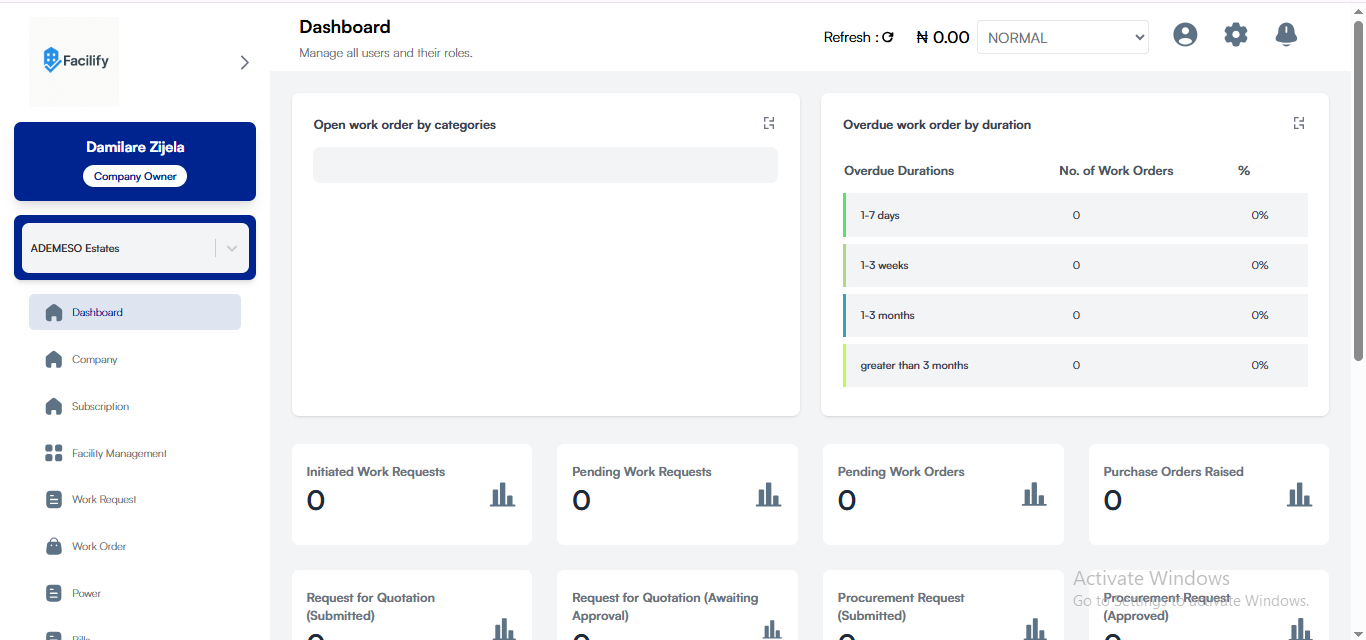Expand the Overdue work order by duration card
The image size is (1366, 640).
tap(1298, 123)
